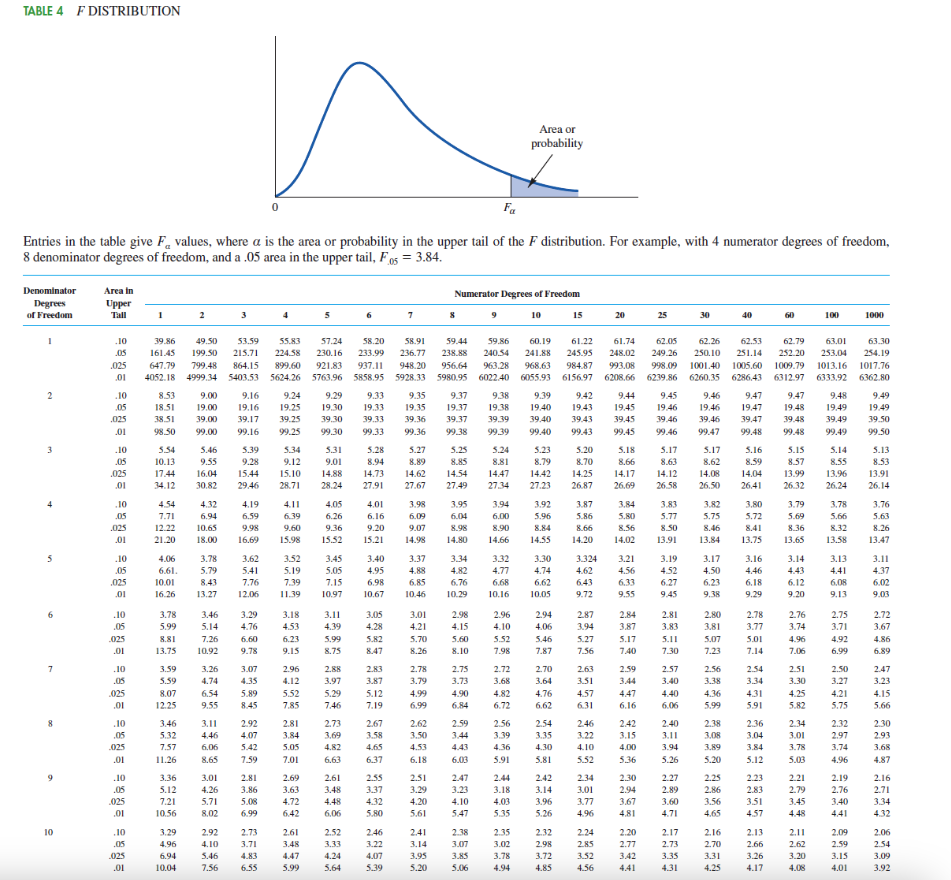The width and height of the screenshot is (951, 880).
Task: Click the cell value '12.25' in denominator row 7
Action: click(166, 705)
